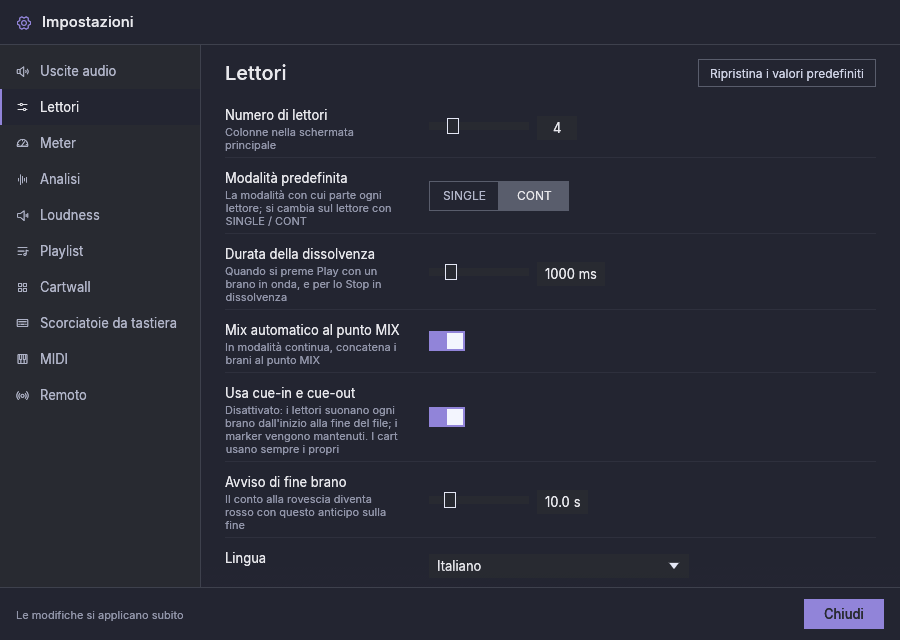This screenshot has height=640, width=900.
Task: Toggle Usa cue-in e cue-out switch
Action: coord(447,417)
